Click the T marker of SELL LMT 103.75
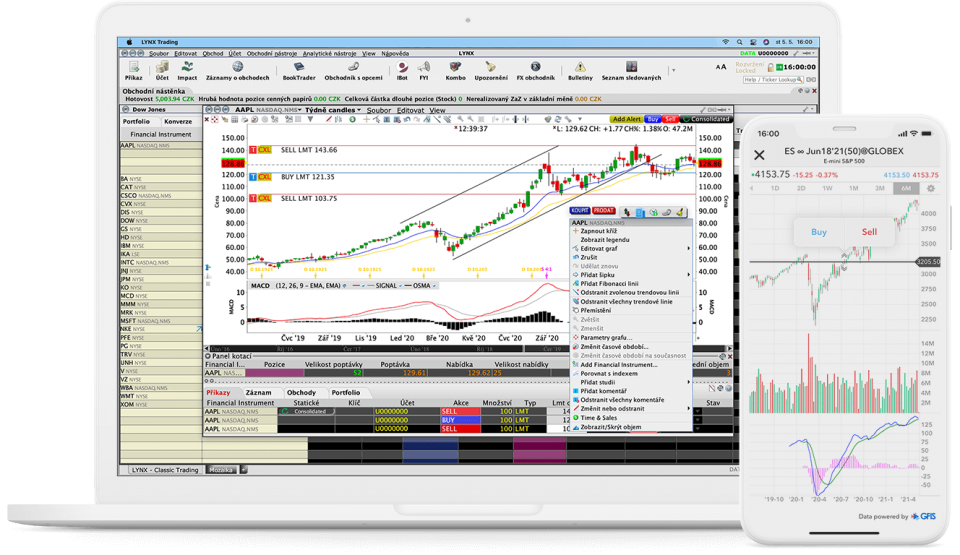960x555 pixels. (x=253, y=198)
